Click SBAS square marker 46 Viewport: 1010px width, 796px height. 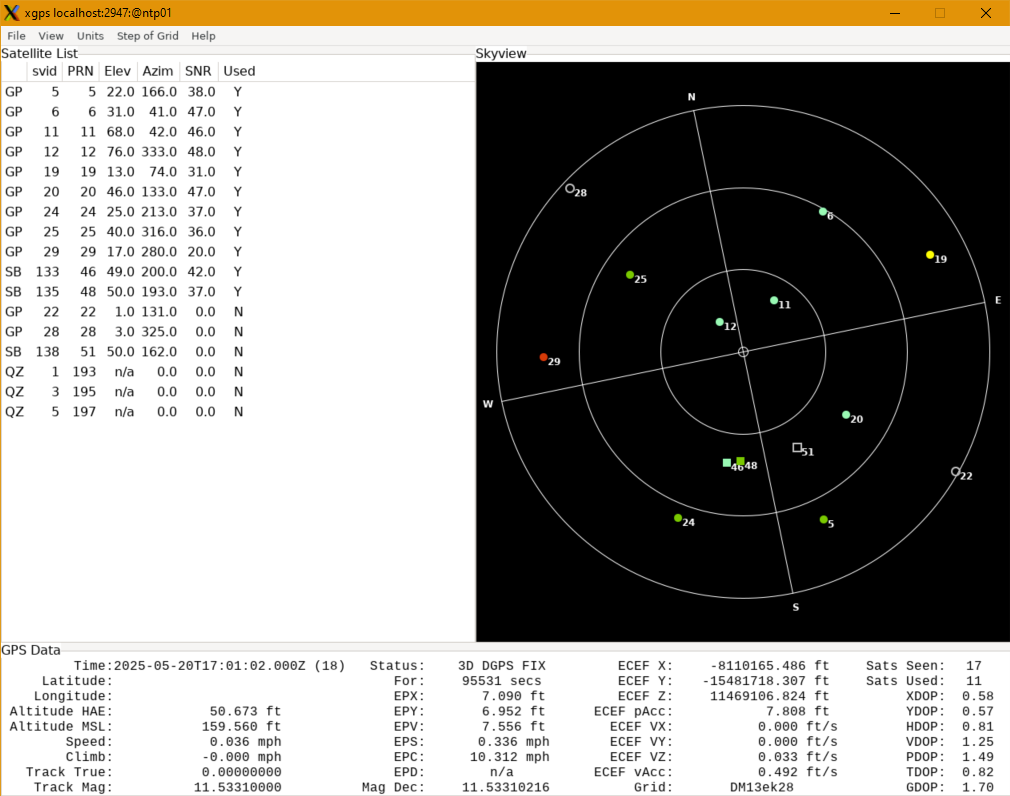(x=727, y=462)
